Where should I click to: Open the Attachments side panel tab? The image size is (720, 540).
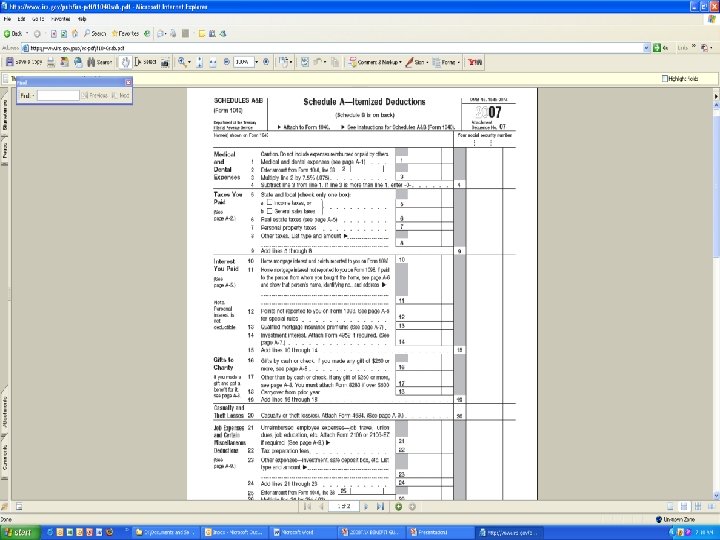(x=5, y=412)
